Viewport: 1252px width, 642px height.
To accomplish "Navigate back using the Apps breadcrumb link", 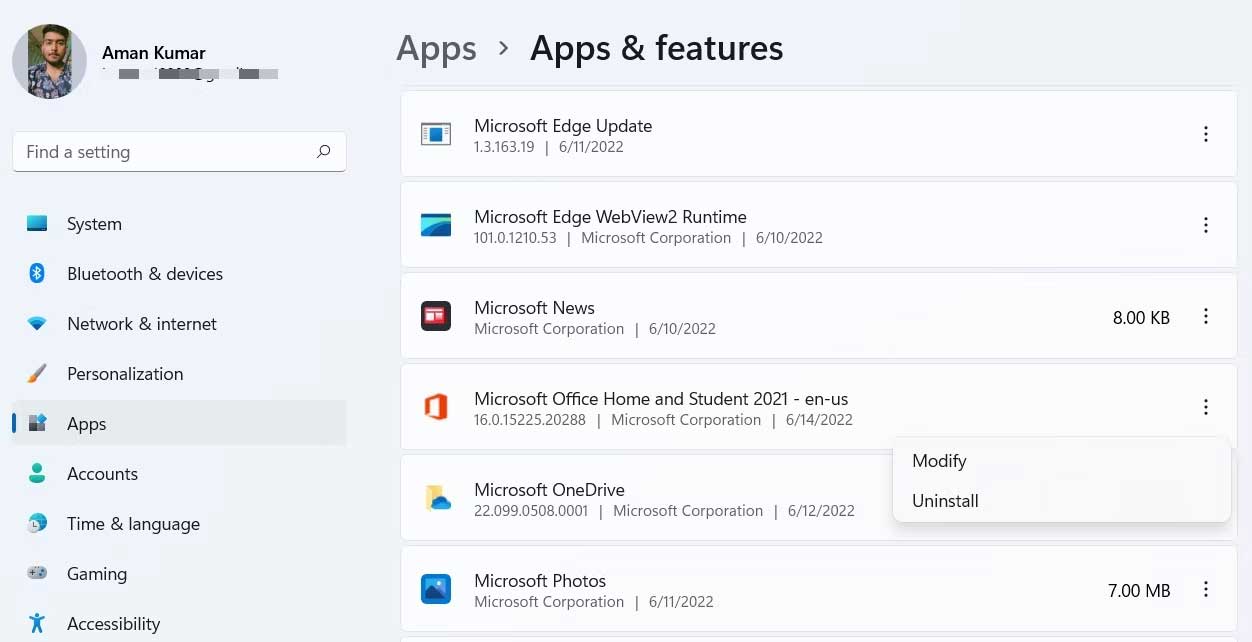I will 436,47.
